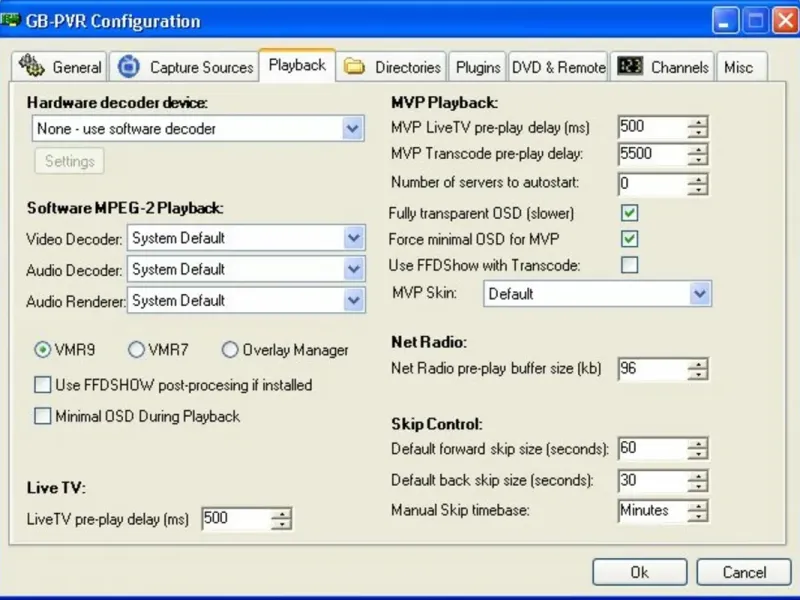Increase default back skip size

tap(697, 476)
